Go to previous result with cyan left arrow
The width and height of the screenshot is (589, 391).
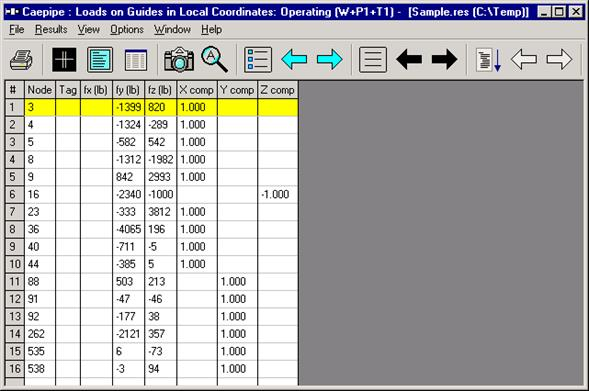294,59
